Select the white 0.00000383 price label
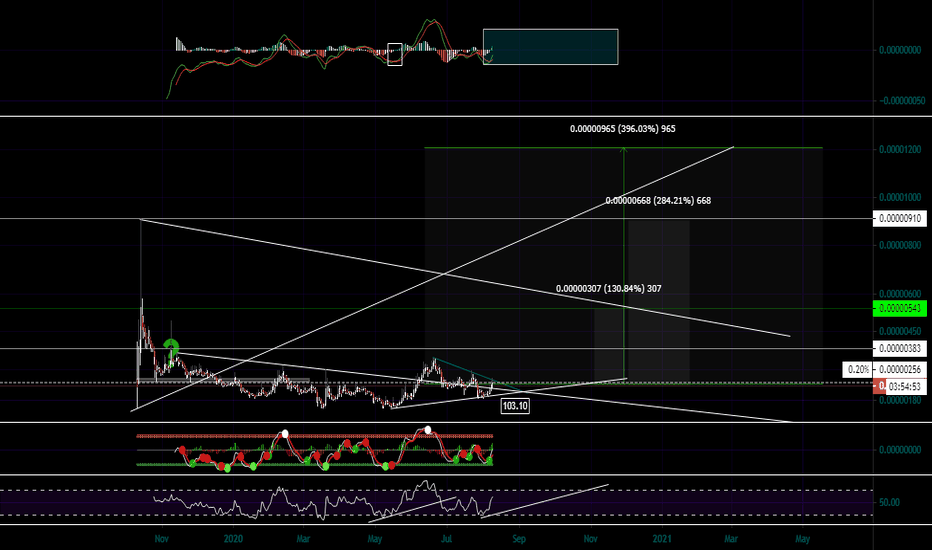This screenshot has height=550, width=932. pos(900,348)
